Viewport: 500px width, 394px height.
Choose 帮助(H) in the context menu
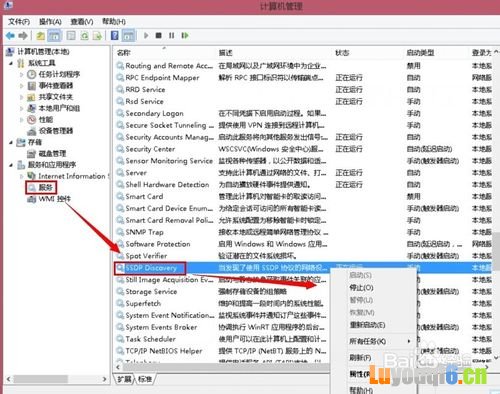click(x=361, y=389)
